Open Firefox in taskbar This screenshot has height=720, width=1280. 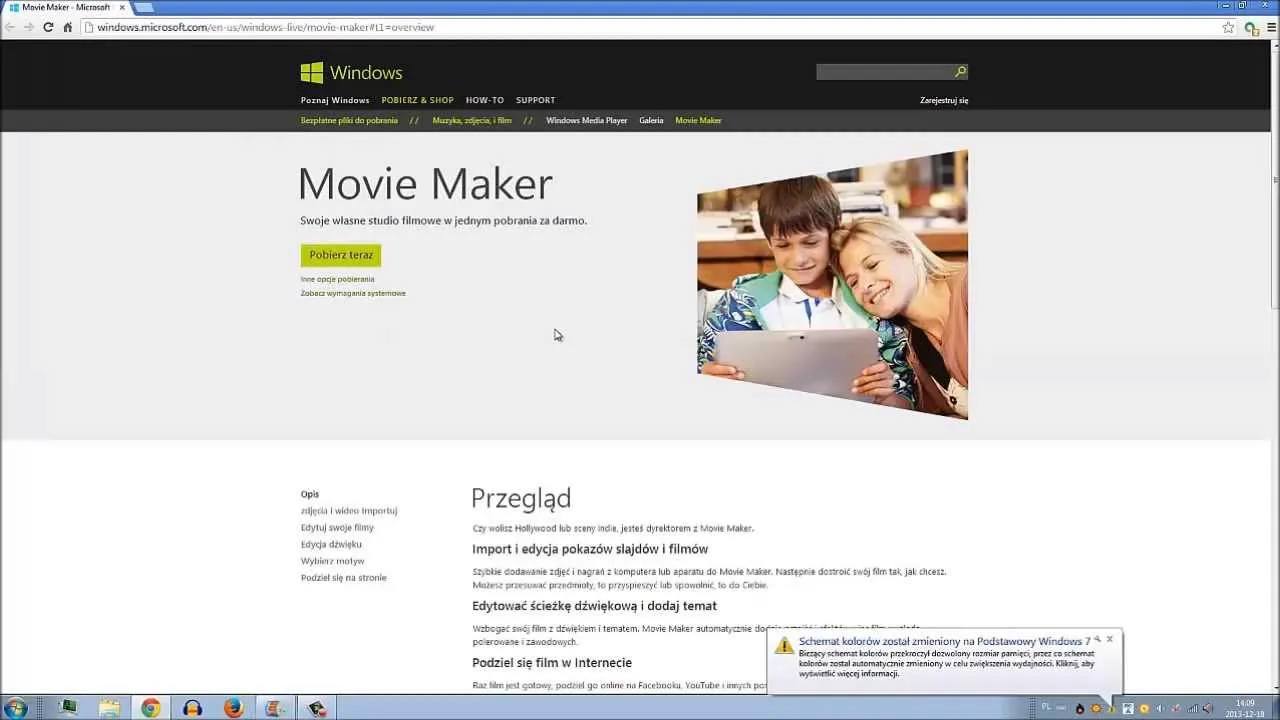click(233, 708)
